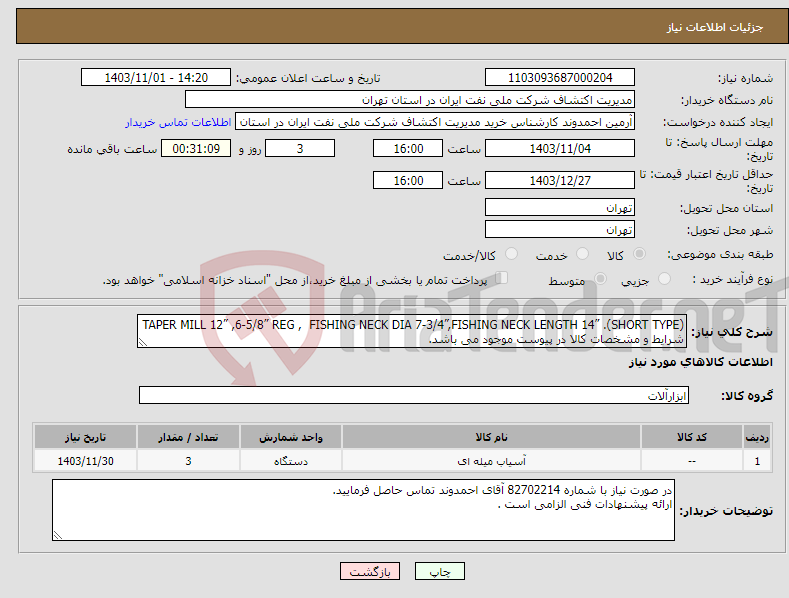Click the جزئیات اطلاعات نیاز page title
The image size is (789, 598).
(x=715, y=27)
